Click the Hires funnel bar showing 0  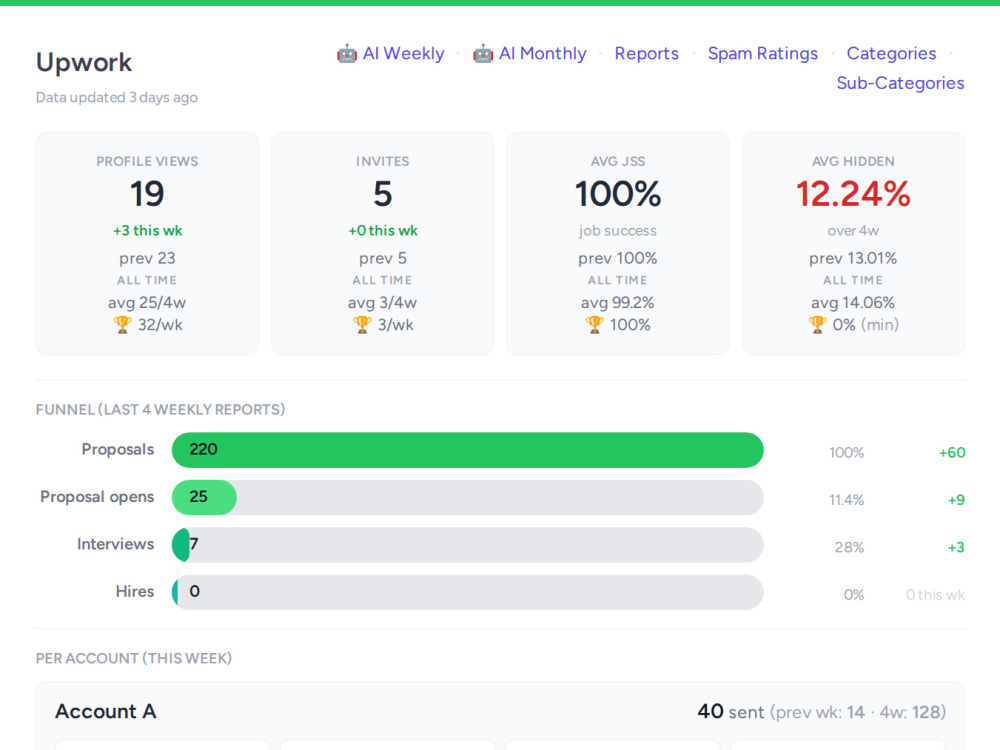pyautogui.click(x=467, y=592)
